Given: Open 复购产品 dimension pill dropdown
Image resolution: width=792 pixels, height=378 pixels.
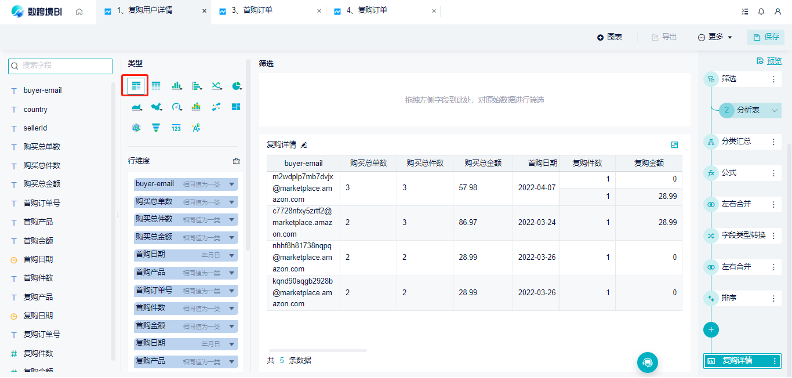Looking at the screenshot, I should click(232, 361).
